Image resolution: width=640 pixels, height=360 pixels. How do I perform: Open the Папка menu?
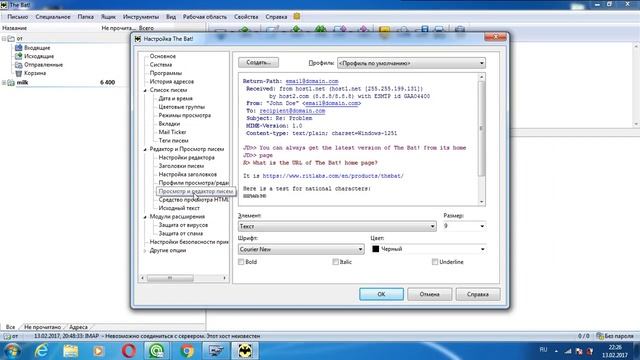(x=85, y=17)
